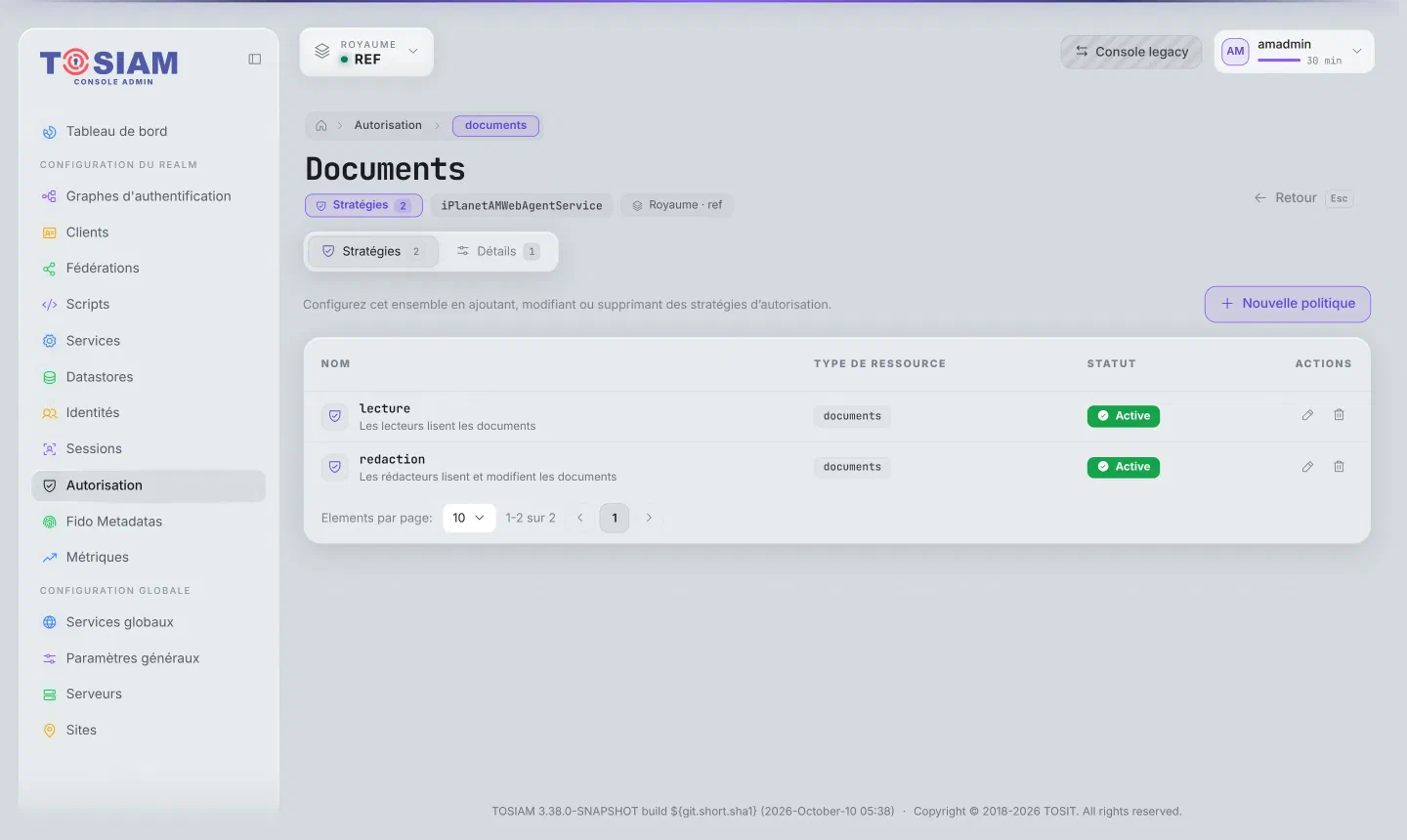Viewport: 1407px width, 840px height.
Task: Go to Sites page
Action: pyautogui.click(x=149, y=731)
